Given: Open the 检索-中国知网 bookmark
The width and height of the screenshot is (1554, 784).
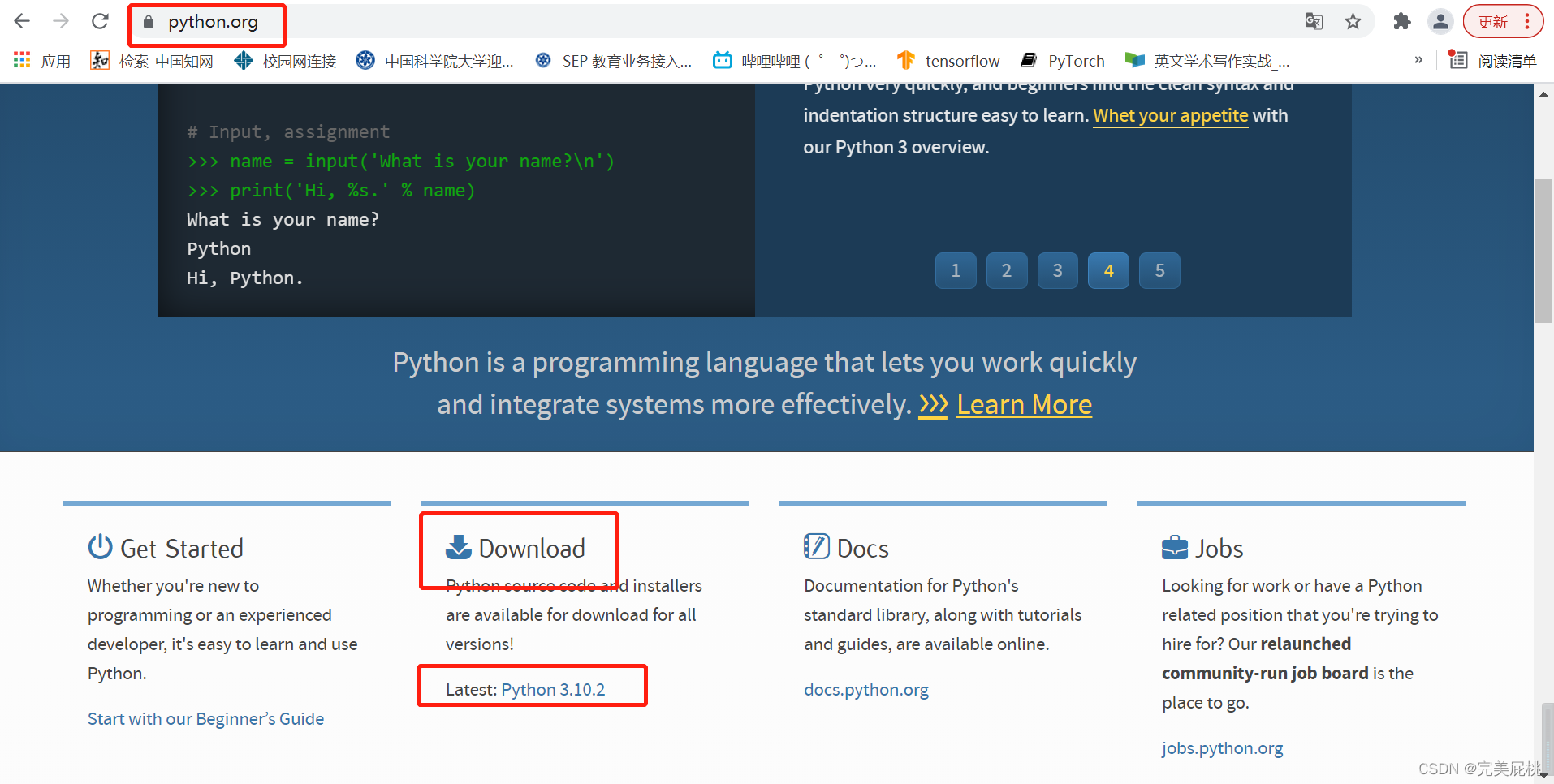Looking at the screenshot, I should (152, 61).
